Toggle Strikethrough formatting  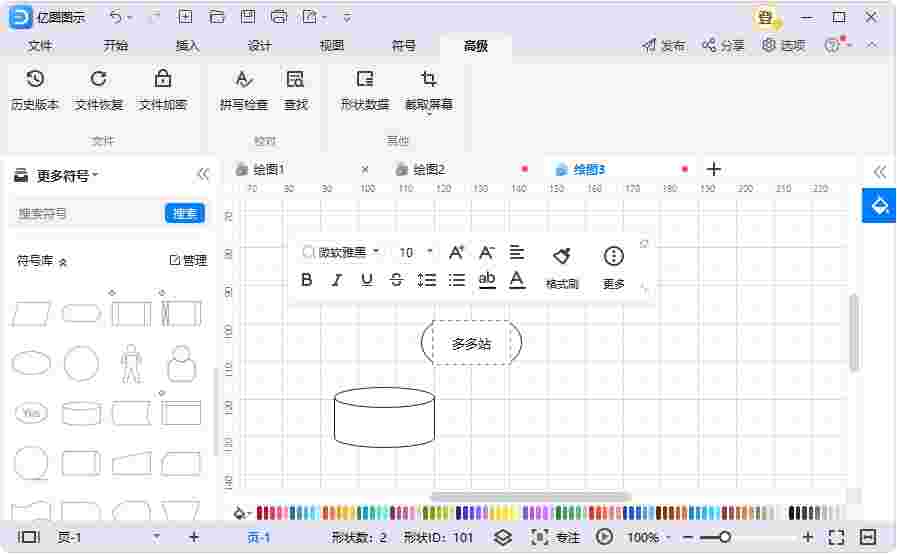tap(396, 280)
